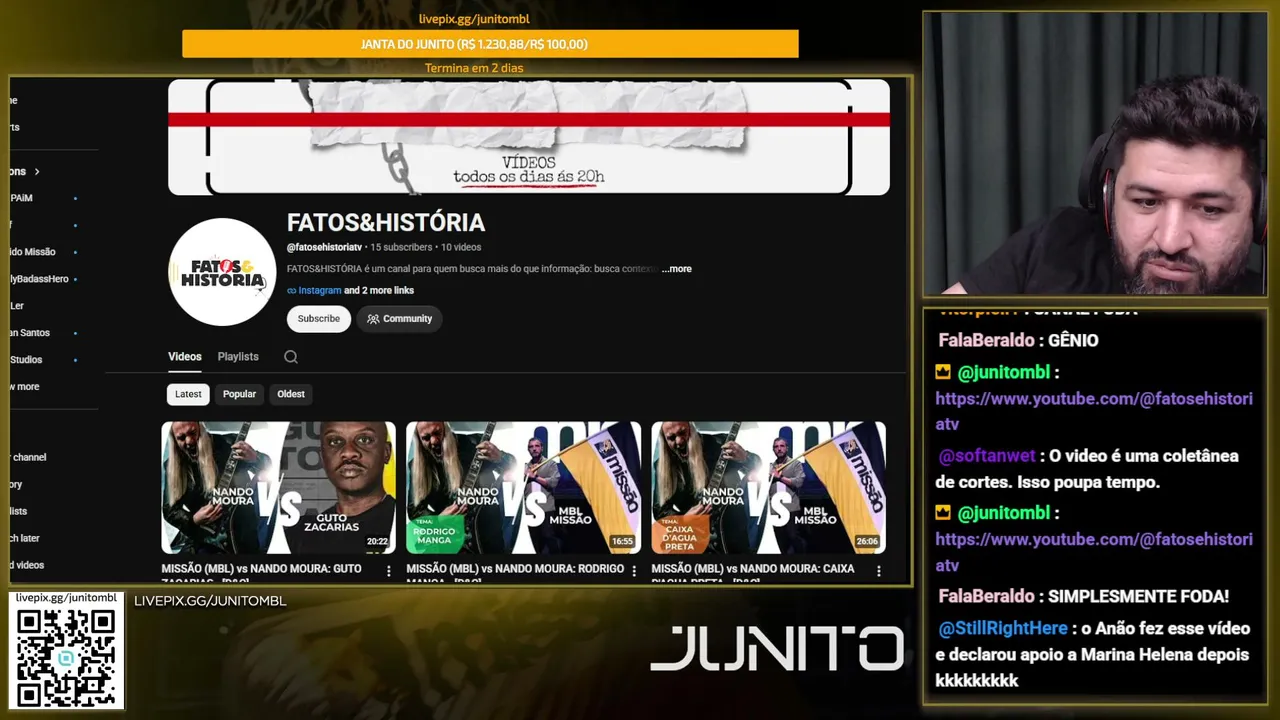Open the YouTube link below the softanwet message
The image size is (1280, 720).
click(x=1094, y=552)
